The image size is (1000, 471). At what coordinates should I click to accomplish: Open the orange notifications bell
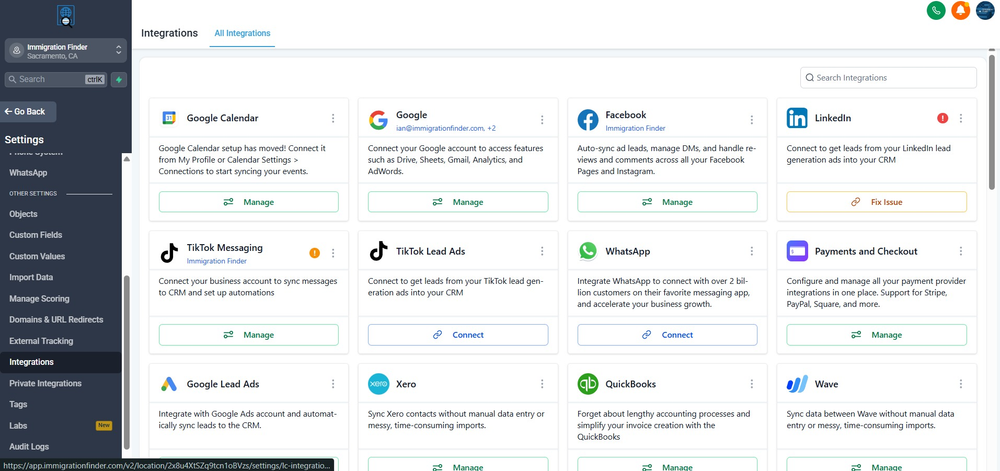(x=960, y=10)
